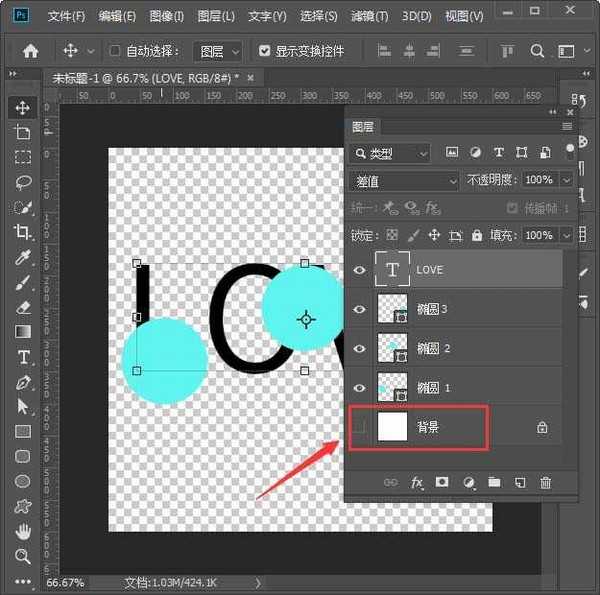
Task: Select the Crop tool
Action: 22,232
